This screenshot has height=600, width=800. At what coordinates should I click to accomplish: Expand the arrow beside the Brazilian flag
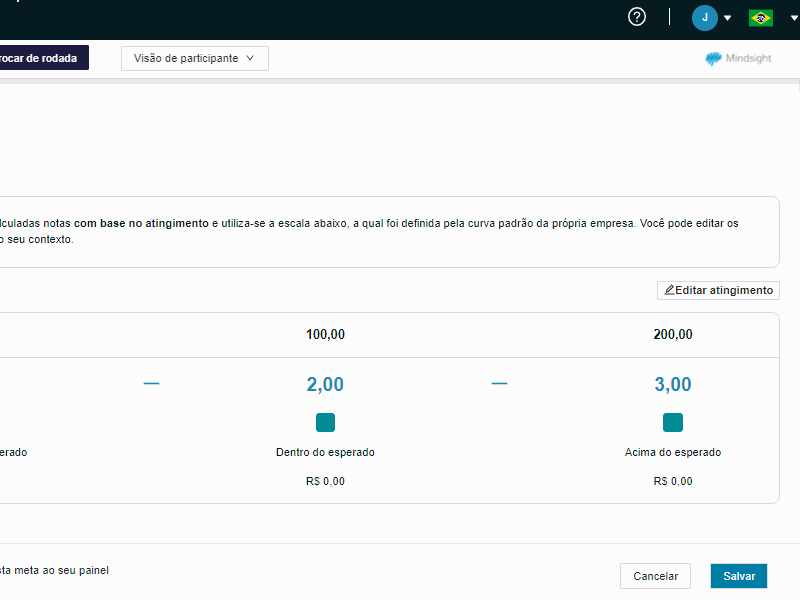point(794,18)
